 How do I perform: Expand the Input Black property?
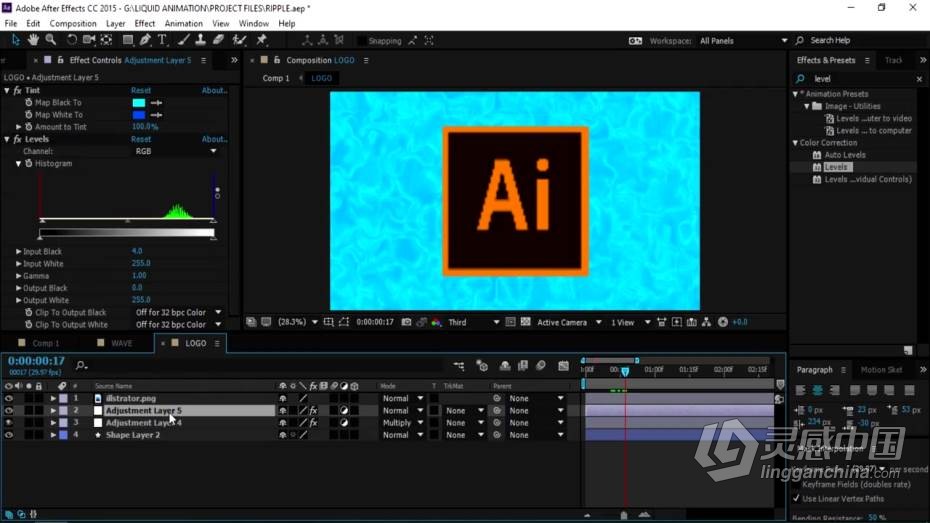(x=18, y=251)
